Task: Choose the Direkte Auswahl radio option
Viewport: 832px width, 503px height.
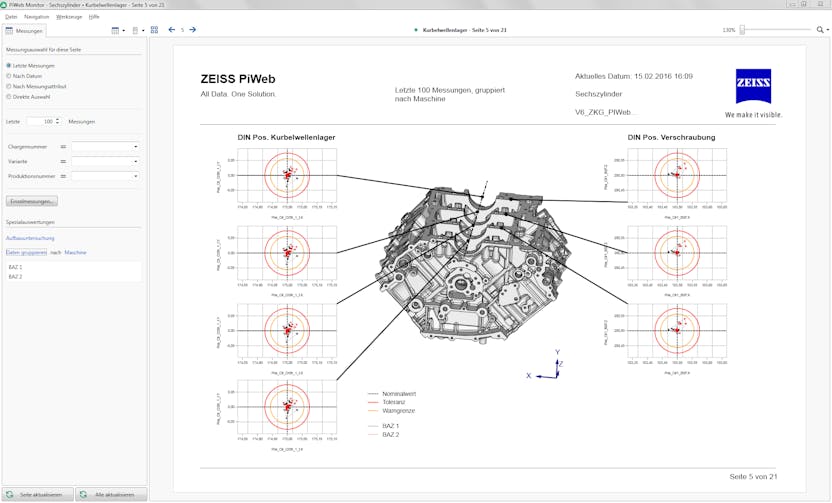Action: (x=9, y=97)
